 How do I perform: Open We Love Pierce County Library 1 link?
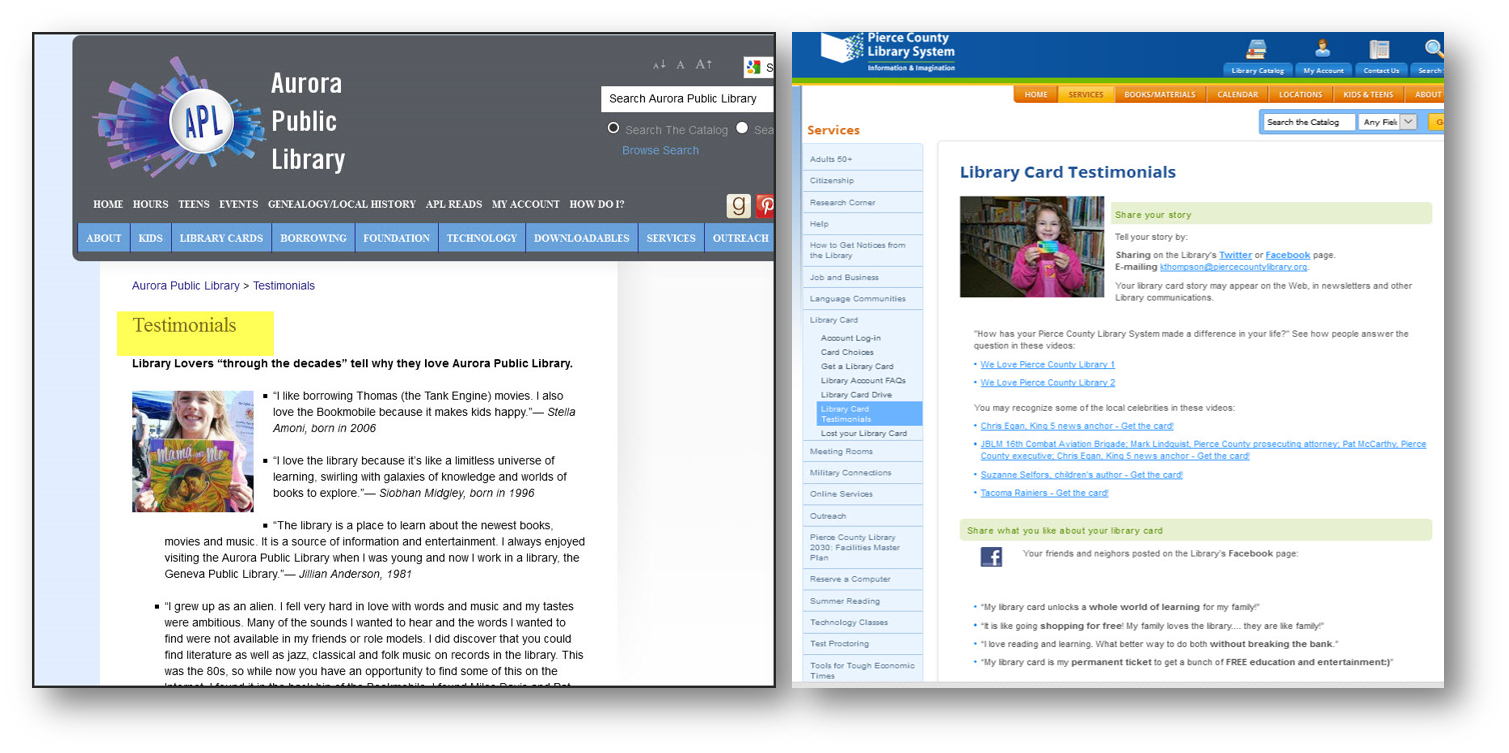coord(1047,365)
